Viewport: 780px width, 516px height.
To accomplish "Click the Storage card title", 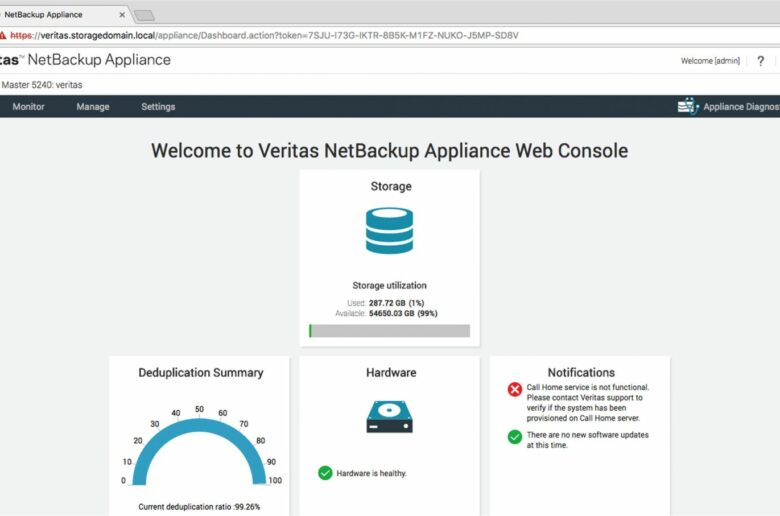I will pyautogui.click(x=391, y=186).
